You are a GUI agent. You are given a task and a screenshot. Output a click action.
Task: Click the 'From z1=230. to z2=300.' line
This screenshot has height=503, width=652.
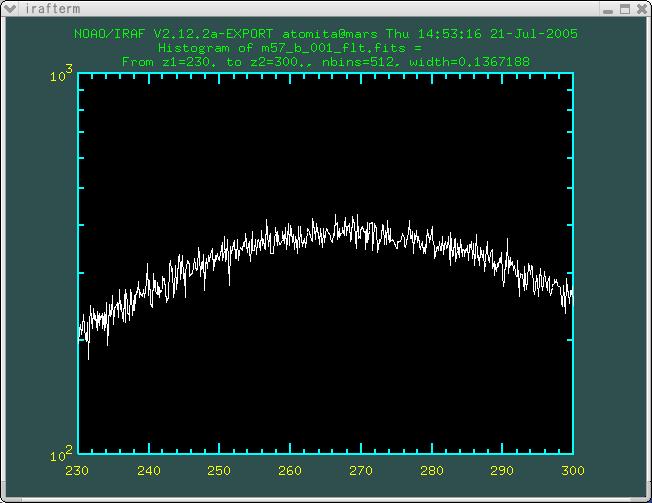click(217, 62)
